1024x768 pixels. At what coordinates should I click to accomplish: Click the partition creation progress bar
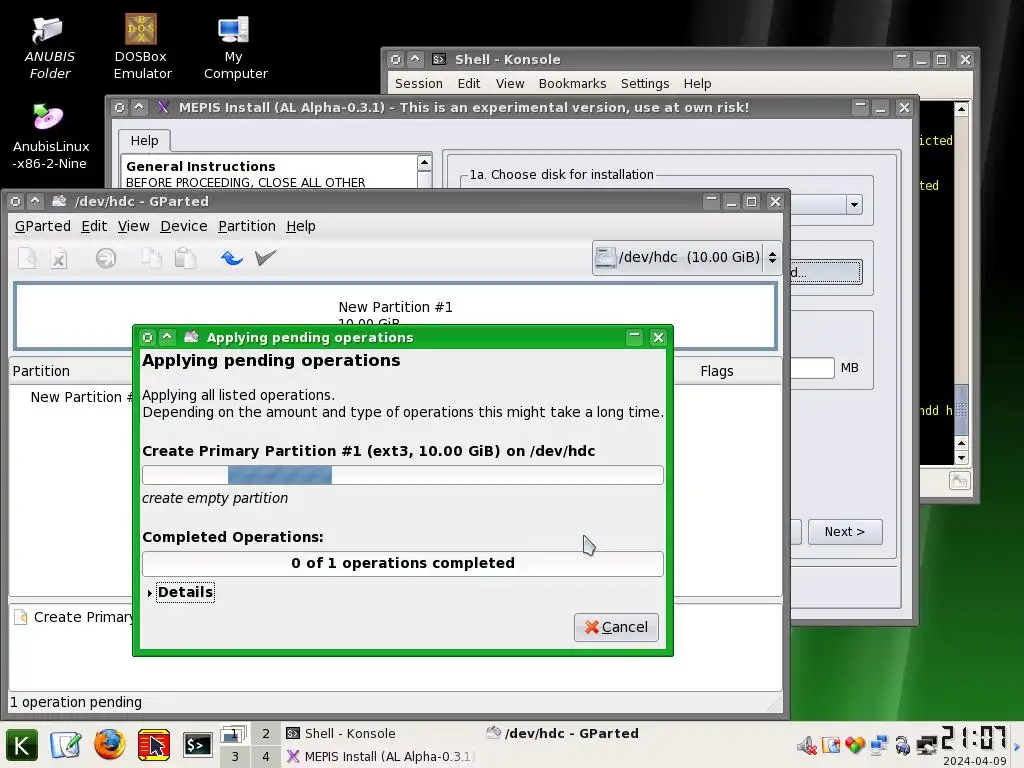click(x=402, y=475)
